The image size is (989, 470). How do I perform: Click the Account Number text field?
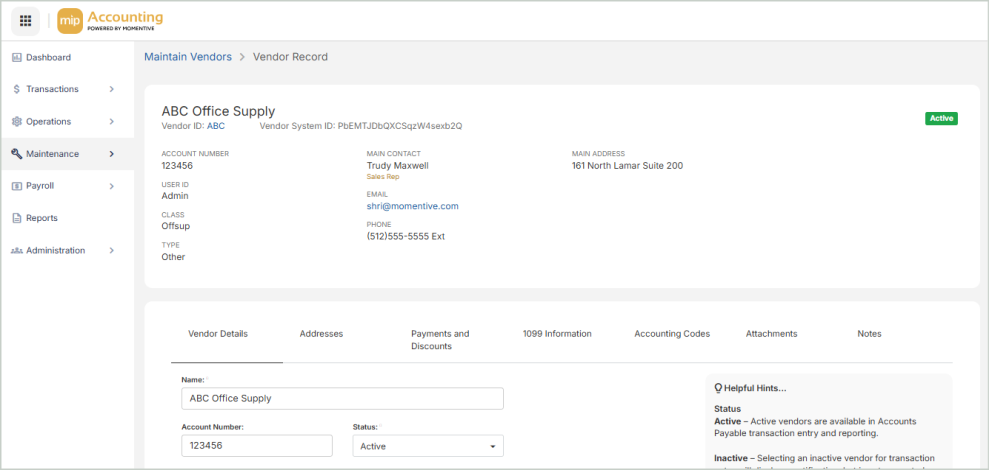tap(256, 446)
